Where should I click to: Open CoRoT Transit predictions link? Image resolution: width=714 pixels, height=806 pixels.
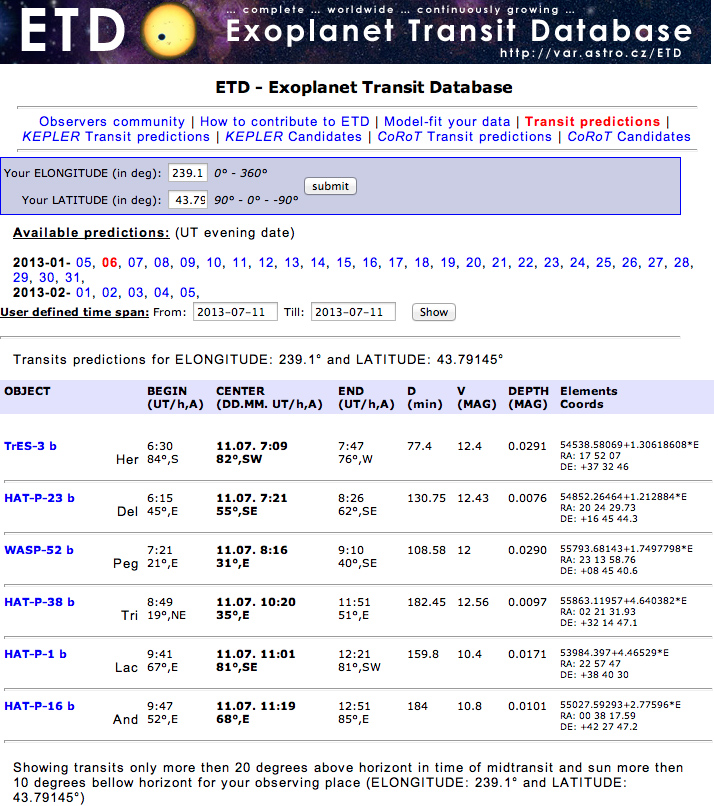[x=464, y=136]
